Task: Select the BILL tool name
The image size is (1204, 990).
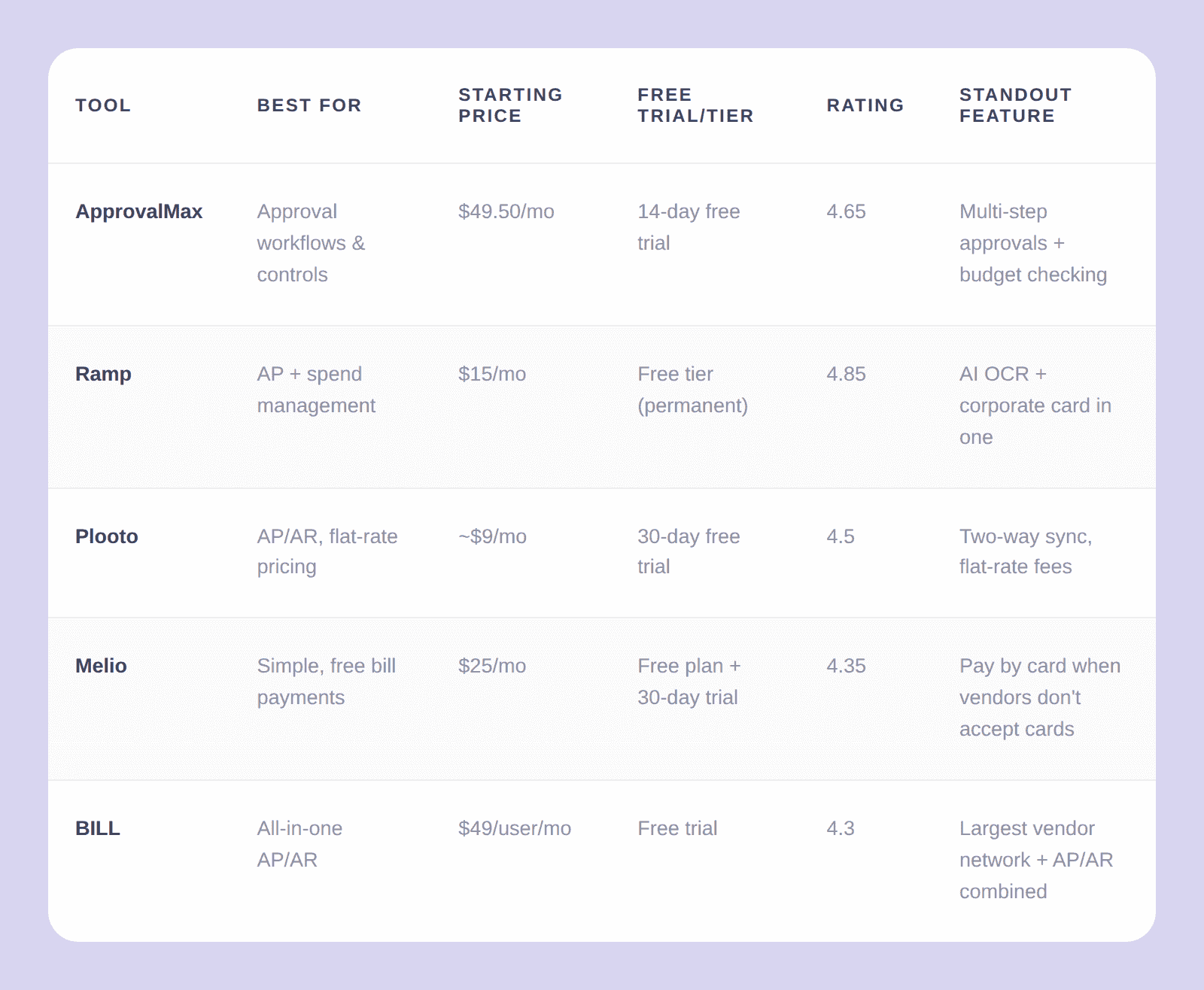Action: (98, 828)
